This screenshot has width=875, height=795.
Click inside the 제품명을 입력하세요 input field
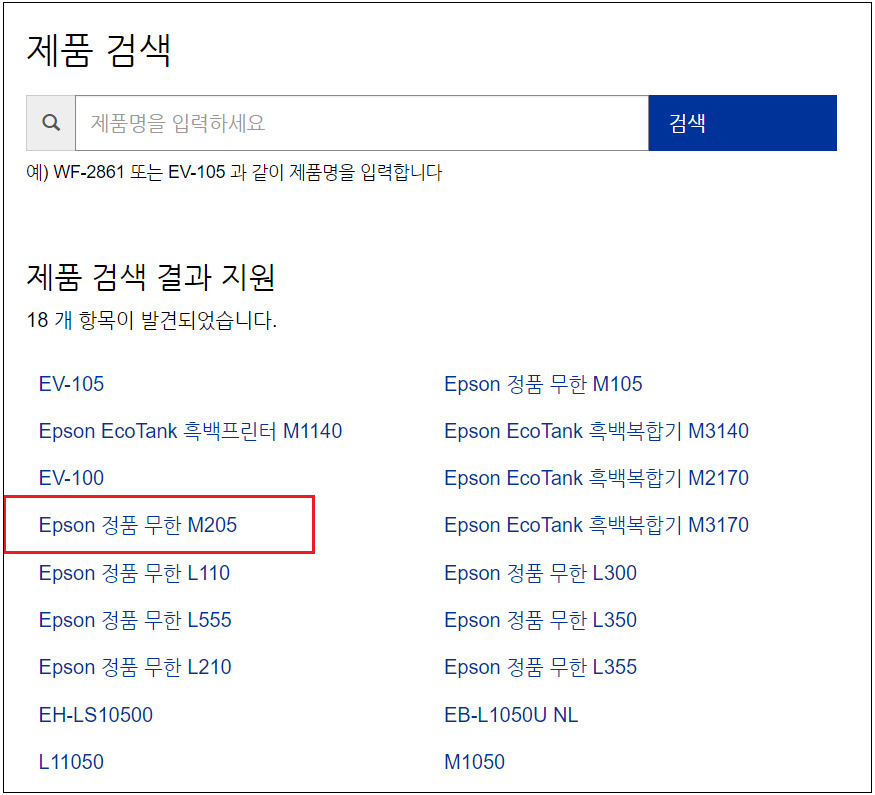(x=300, y=122)
